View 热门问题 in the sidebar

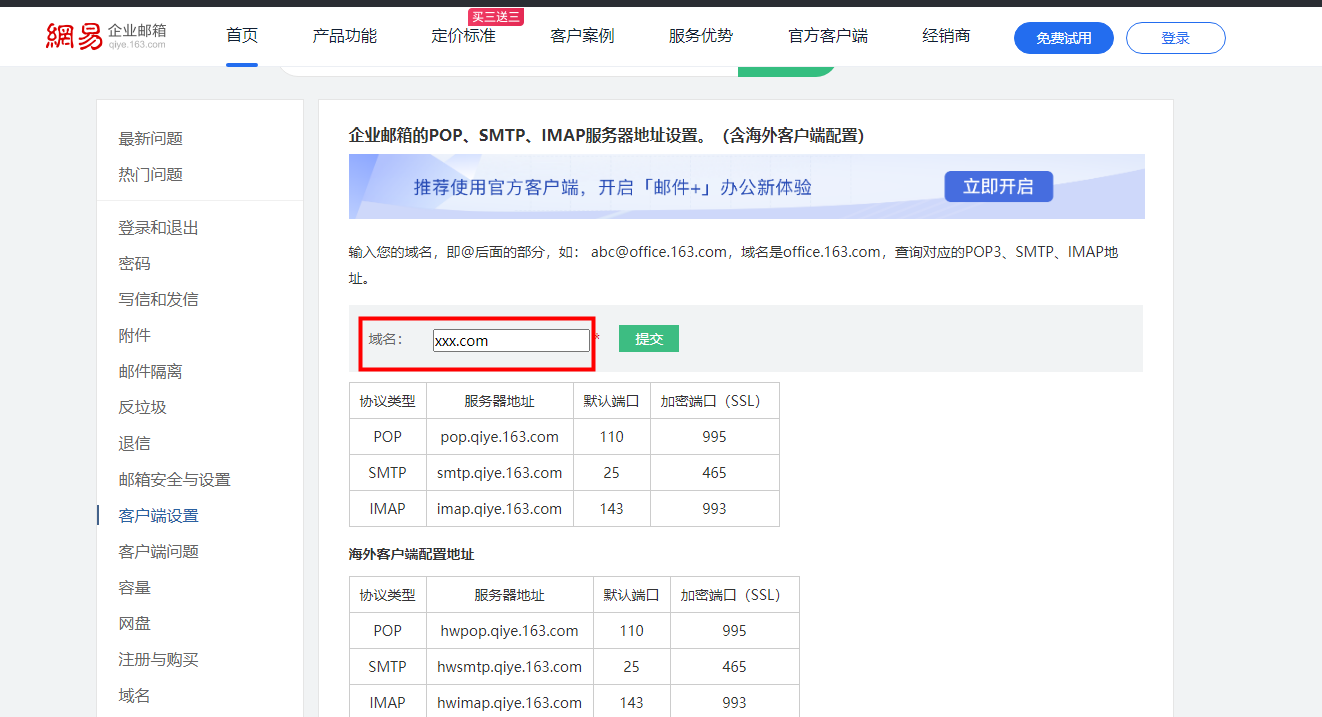point(151,172)
